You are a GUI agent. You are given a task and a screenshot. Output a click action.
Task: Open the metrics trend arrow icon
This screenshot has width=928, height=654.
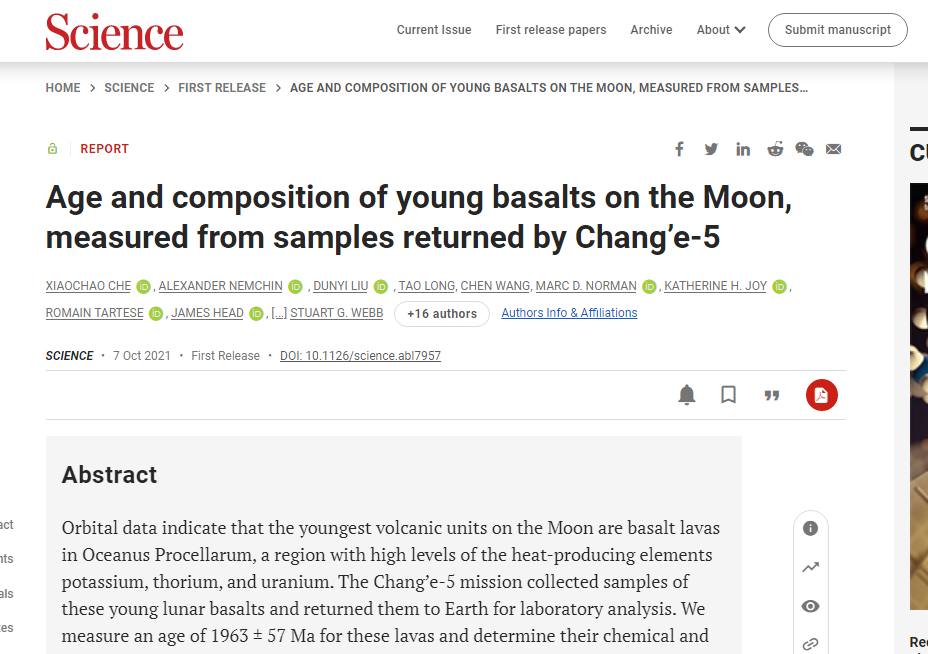810,567
